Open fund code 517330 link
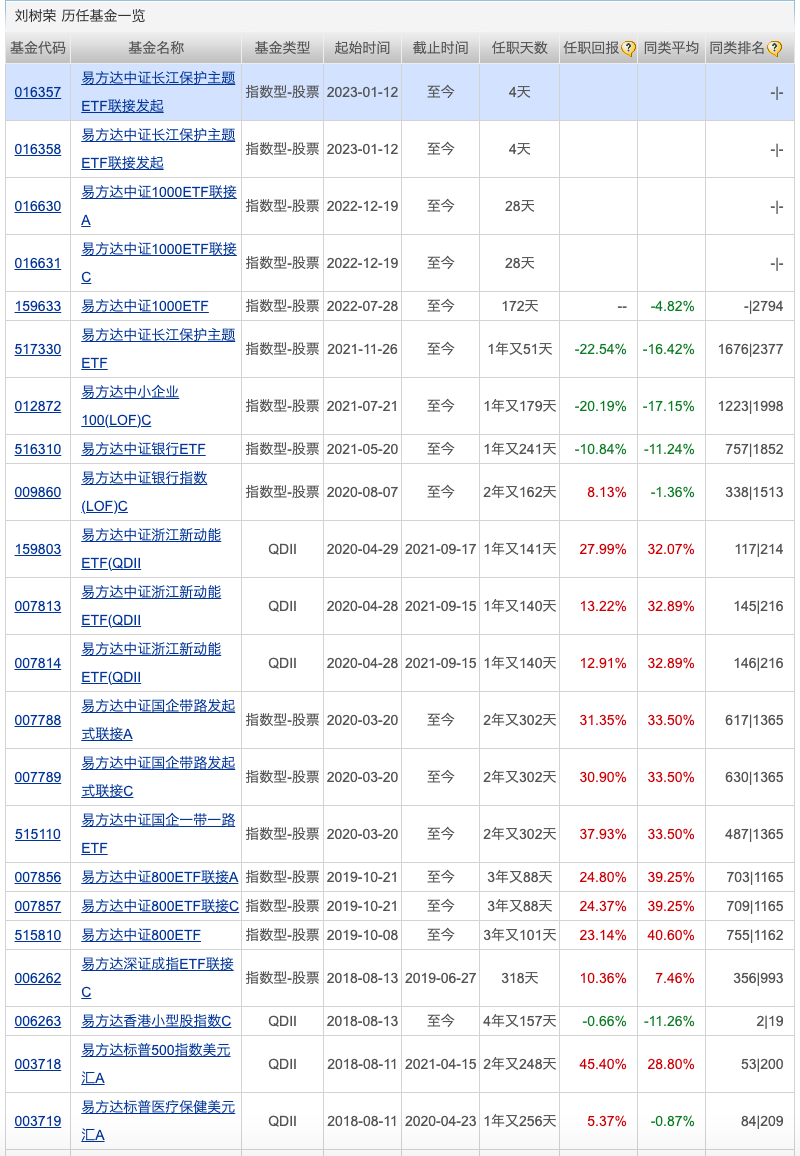This screenshot has width=800, height=1156. pos(38,349)
